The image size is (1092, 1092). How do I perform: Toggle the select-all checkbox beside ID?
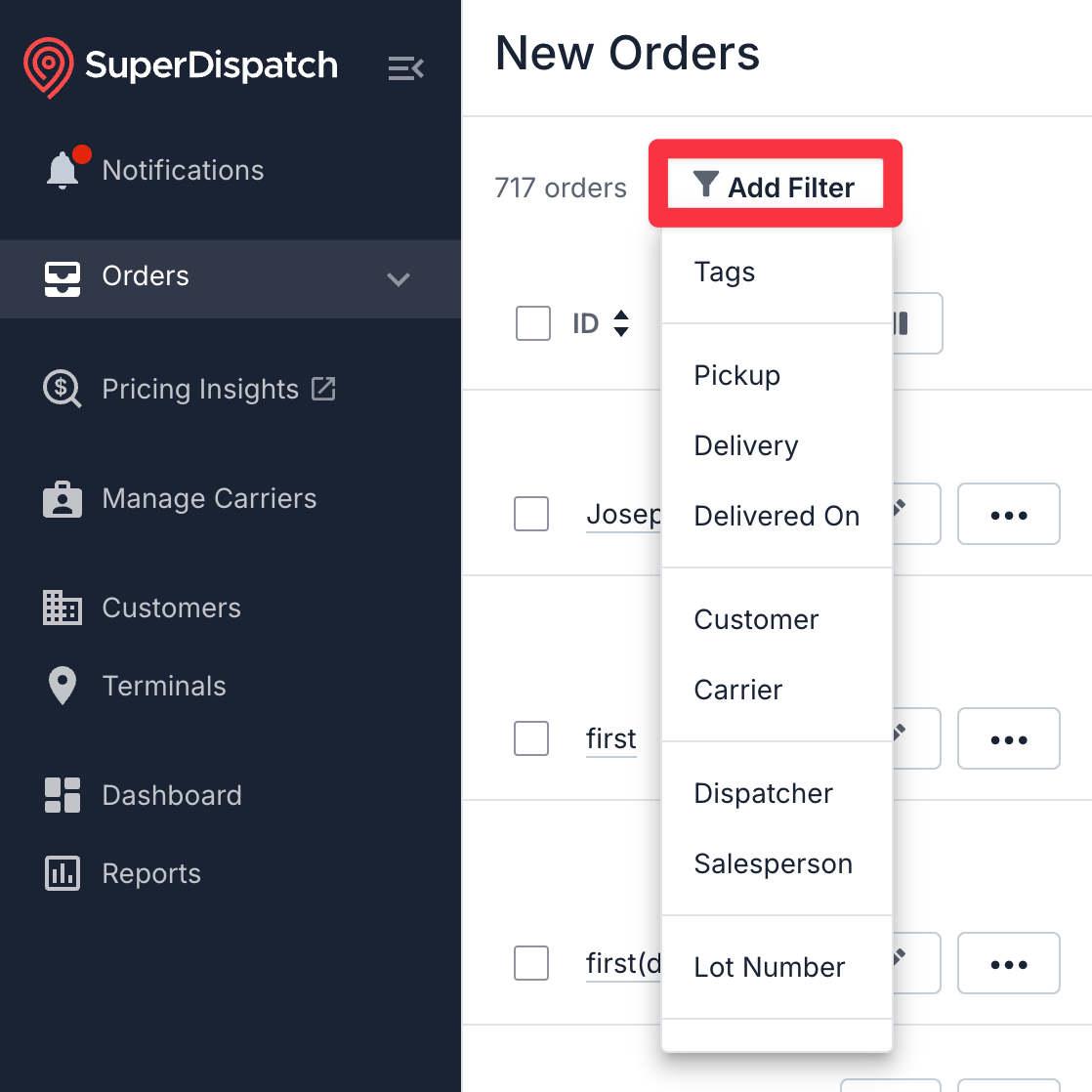pos(532,323)
